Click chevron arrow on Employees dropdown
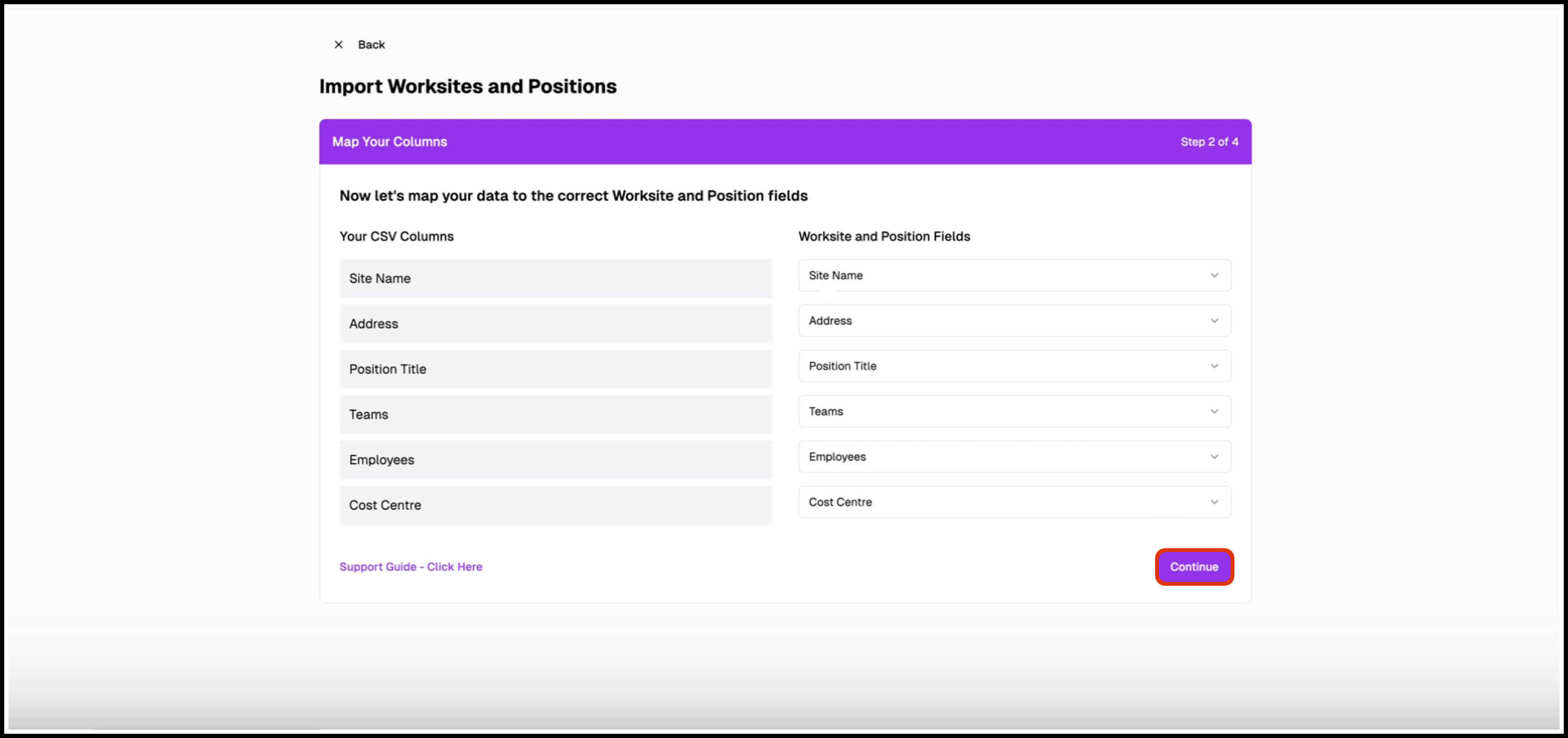Image resolution: width=1568 pixels, height=738 pixels. [1214, 457]
